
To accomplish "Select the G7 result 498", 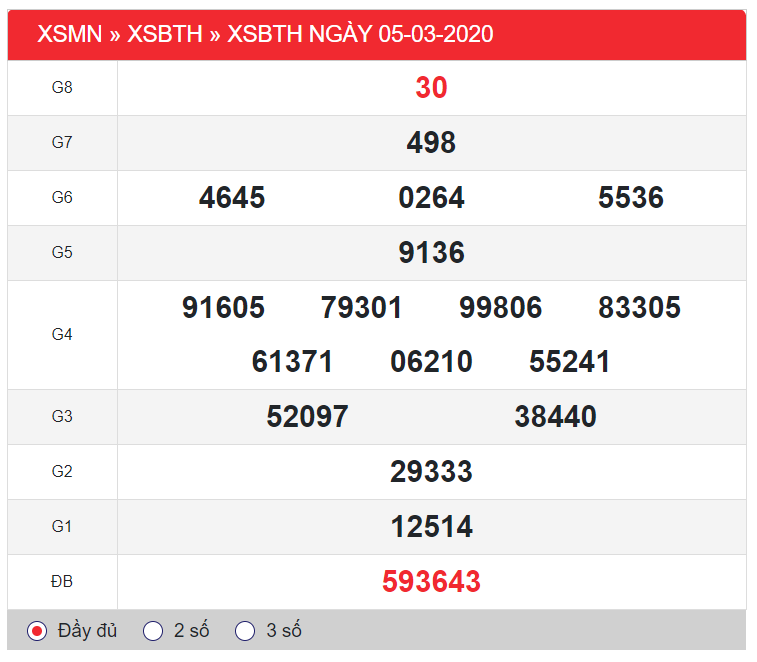I will pos(431,143).
